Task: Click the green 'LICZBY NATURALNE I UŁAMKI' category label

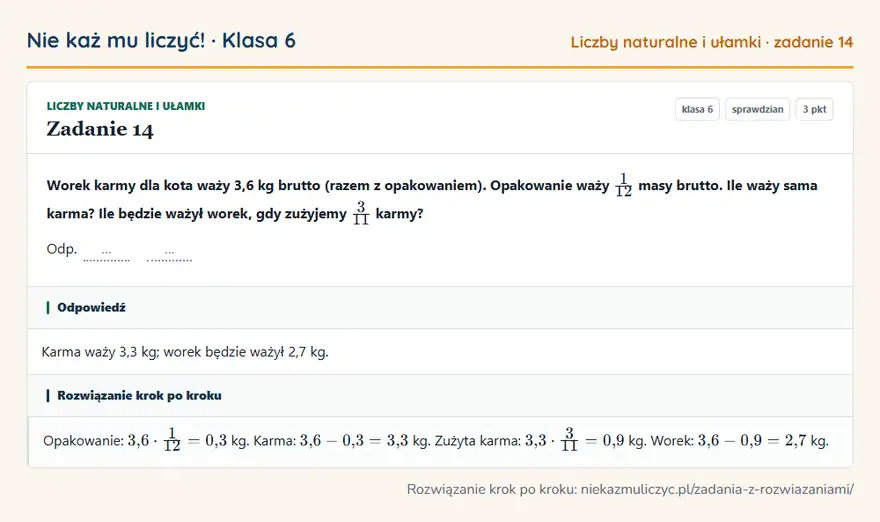Action: pyautogui.click(x=126, y=106)
